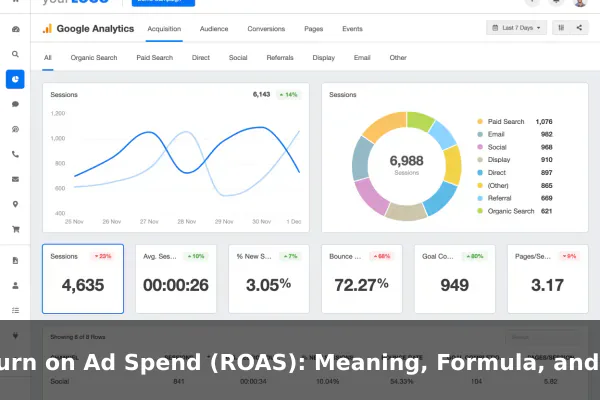Open the Last 7 Days date dropdown

click(516, 28)
